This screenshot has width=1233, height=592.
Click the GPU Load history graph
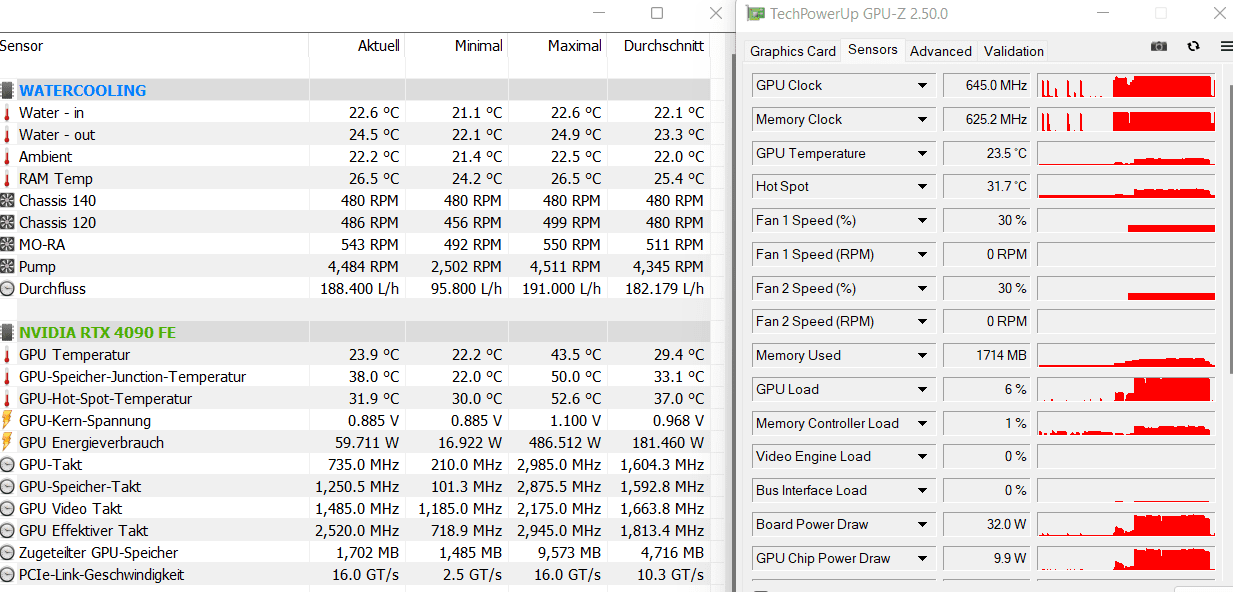[x=1126, y=389]
